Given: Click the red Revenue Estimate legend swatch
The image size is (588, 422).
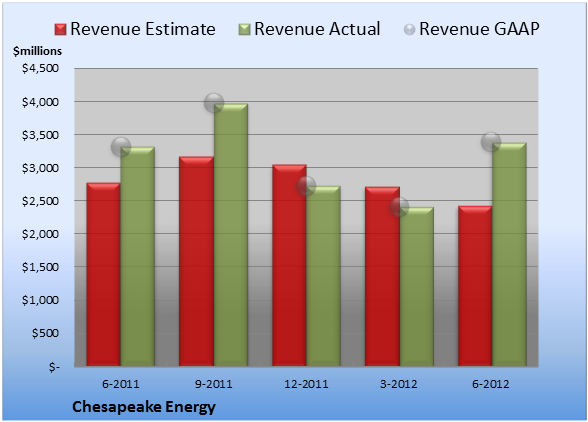Looking at the screenshot, I should coord(60,29).
